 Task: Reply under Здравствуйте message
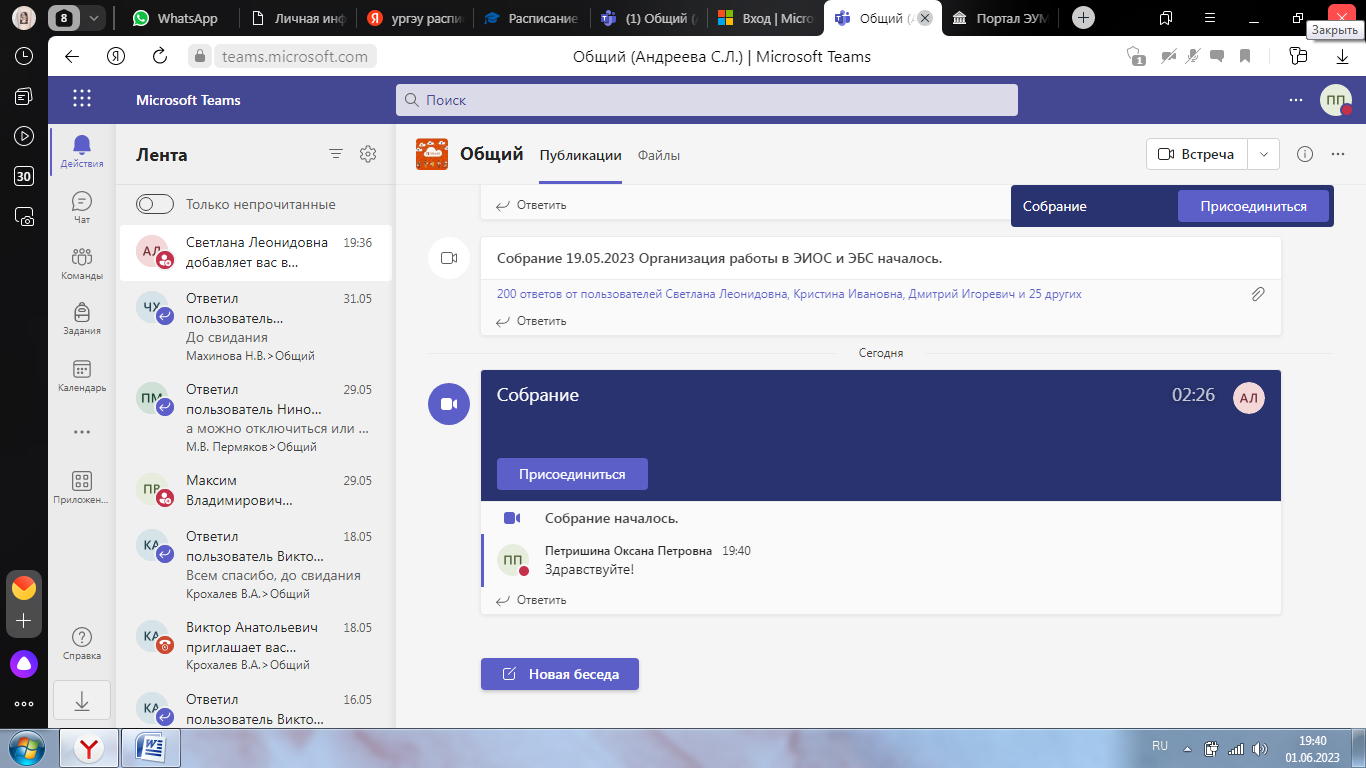(532, 600)
